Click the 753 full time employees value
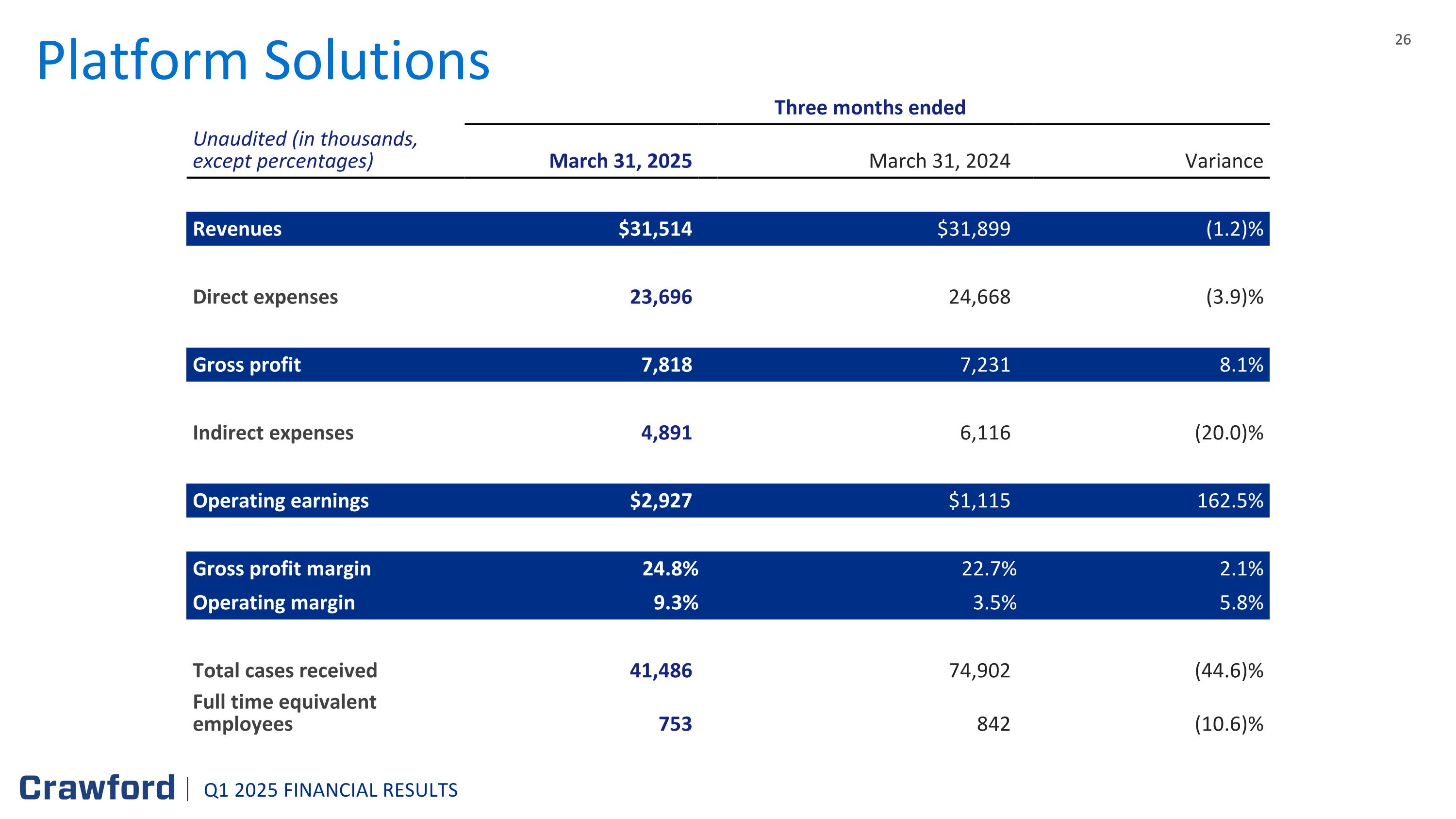This screenshot has height=819, width=1456. [x=675, y=723]
